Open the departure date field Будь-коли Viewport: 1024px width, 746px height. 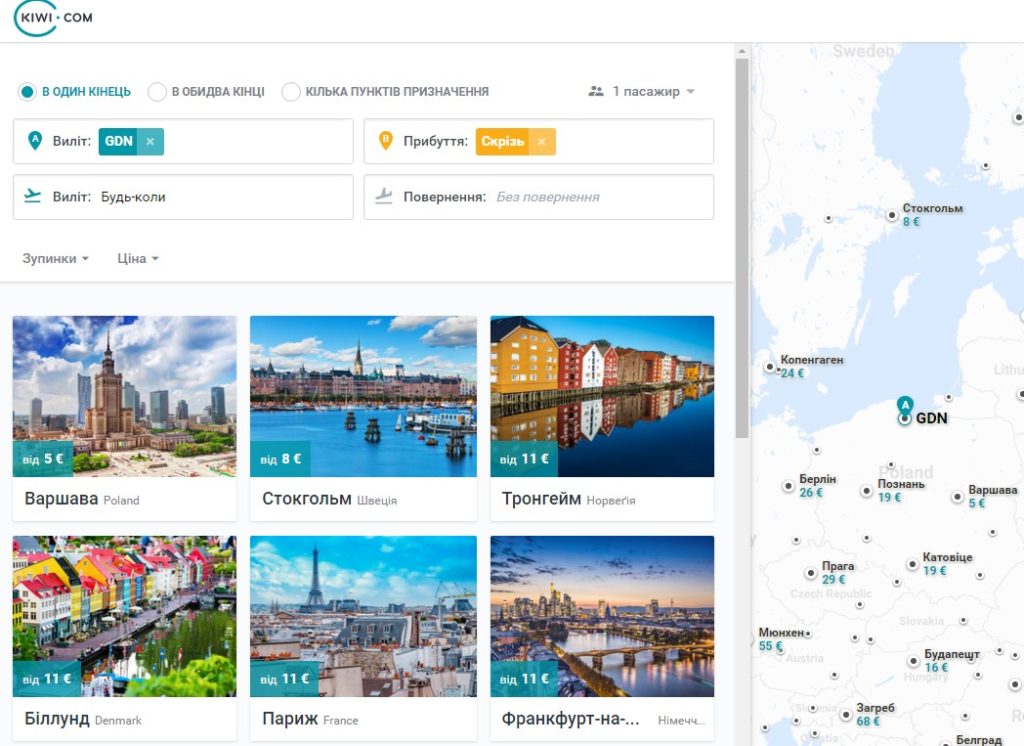183,197
